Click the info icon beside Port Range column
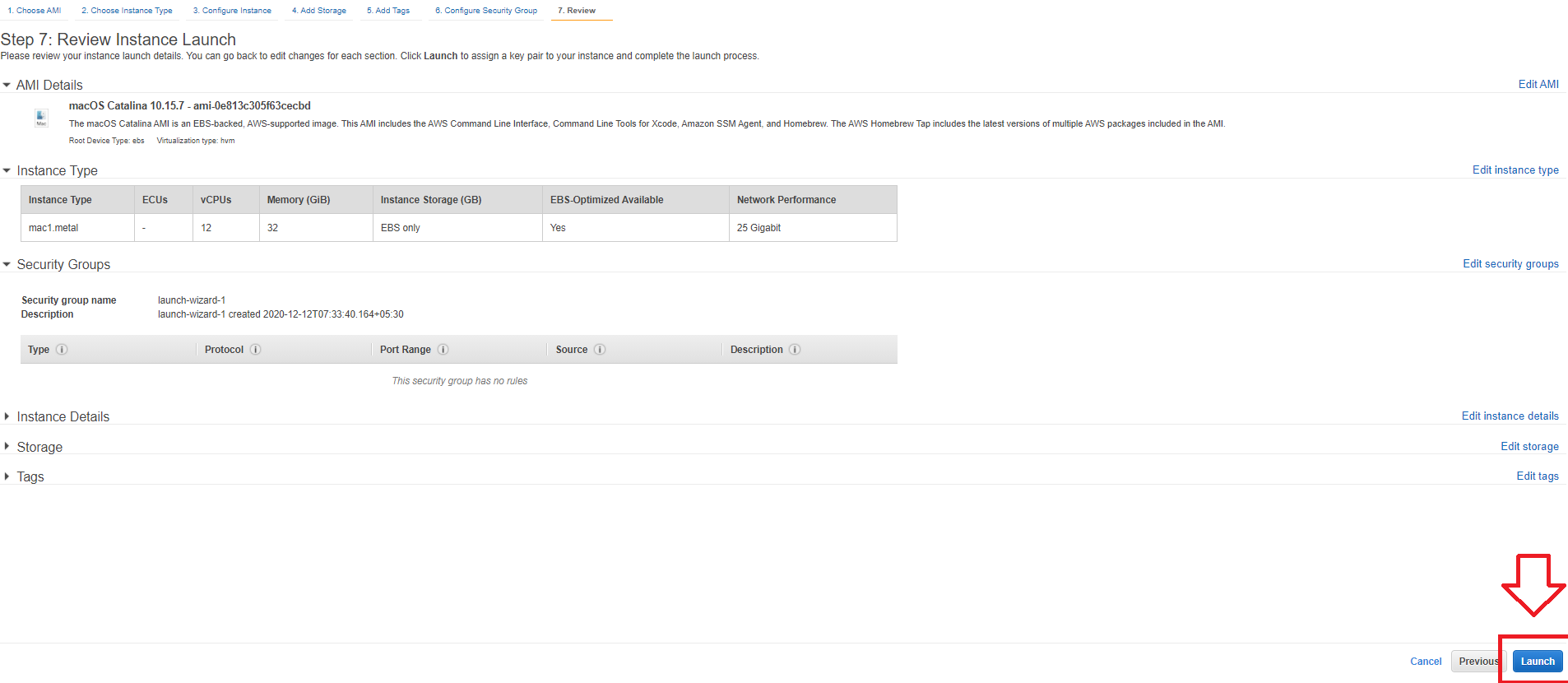Screen dimensions: 1568x683 pos(443,349)
